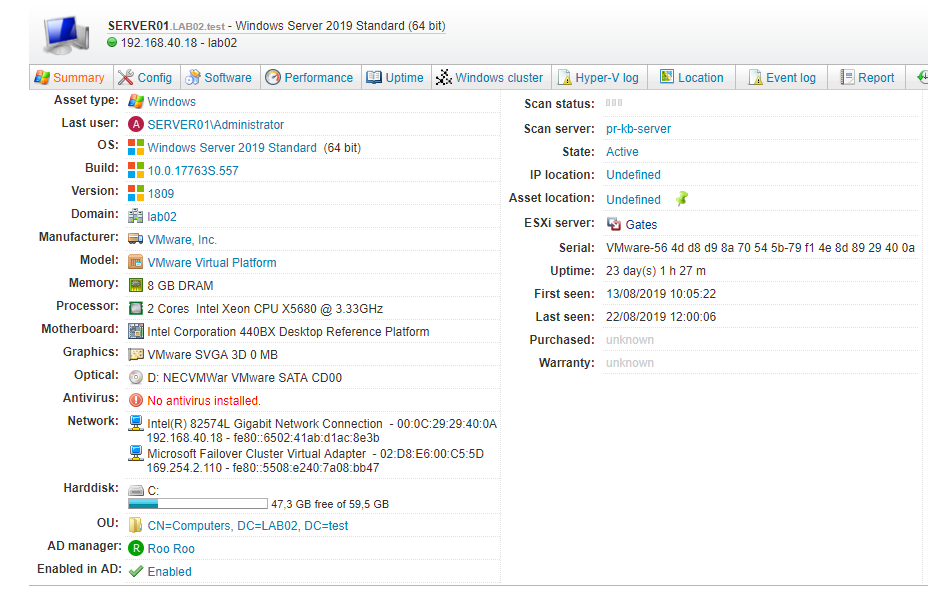Click the Undefined IP location link
Viewport: 934px width, 602px height.
[633, 174]
